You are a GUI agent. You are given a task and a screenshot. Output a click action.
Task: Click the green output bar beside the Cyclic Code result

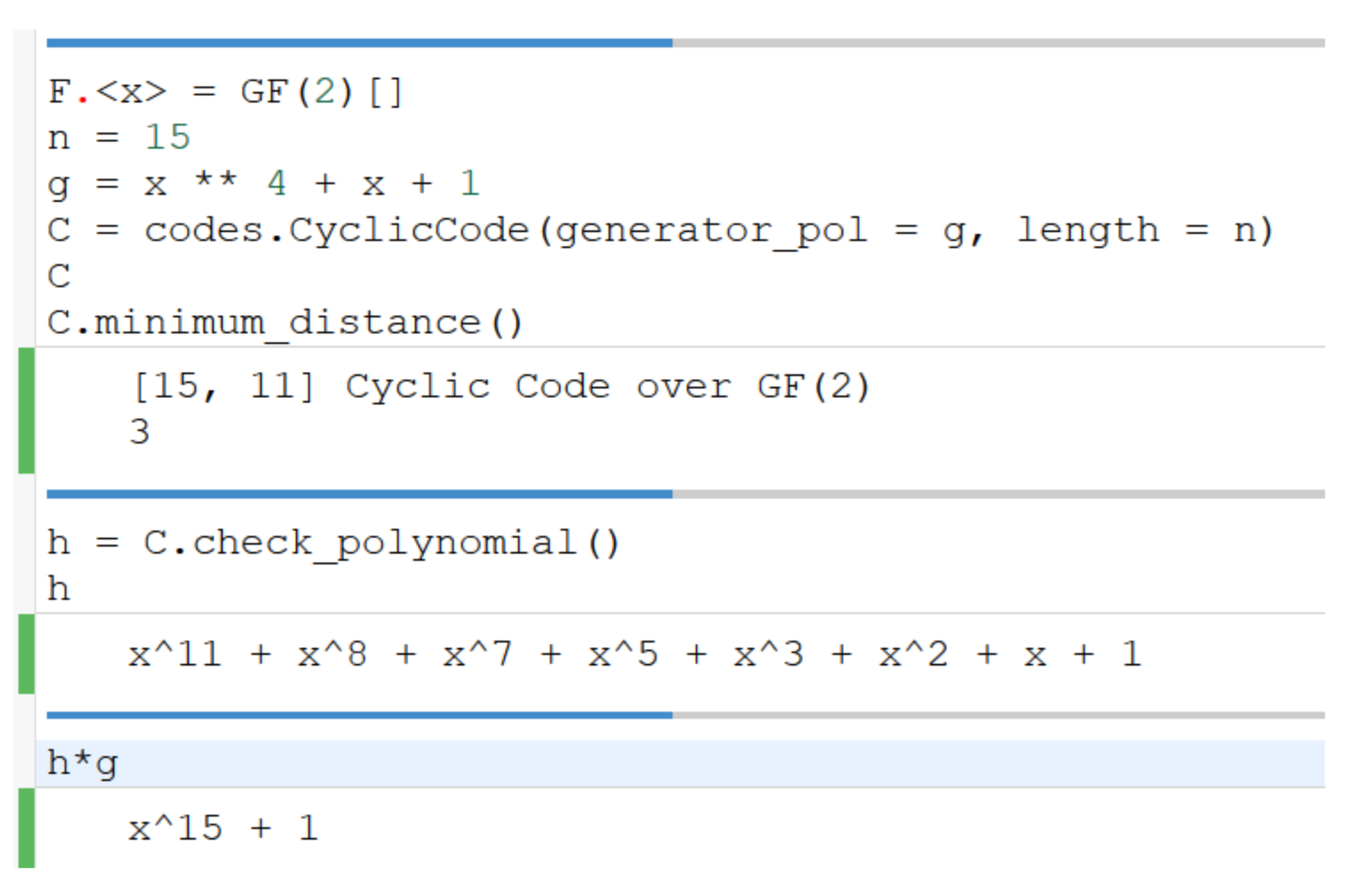click(26, 410)
